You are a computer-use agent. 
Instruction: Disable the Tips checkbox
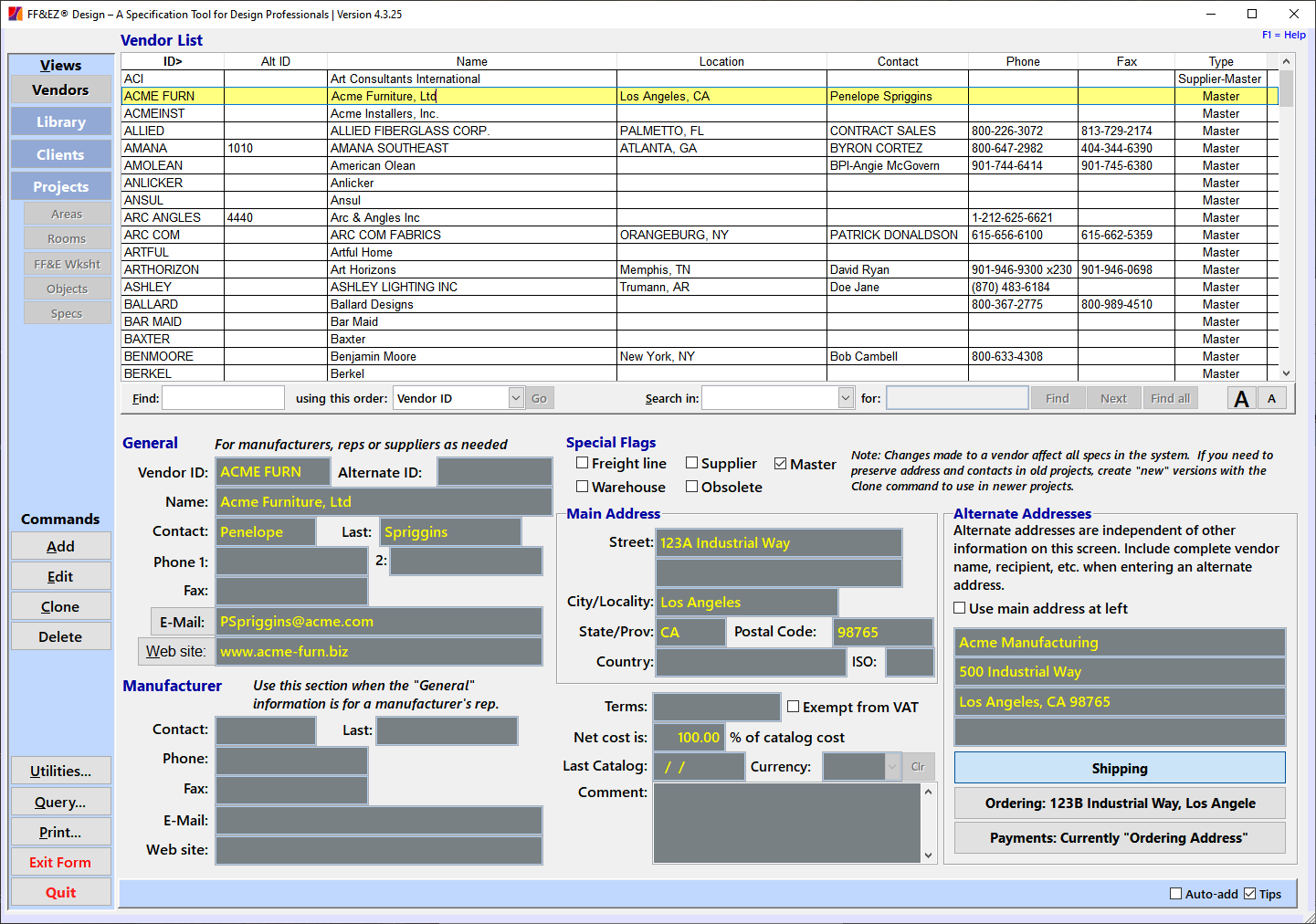1249,894
